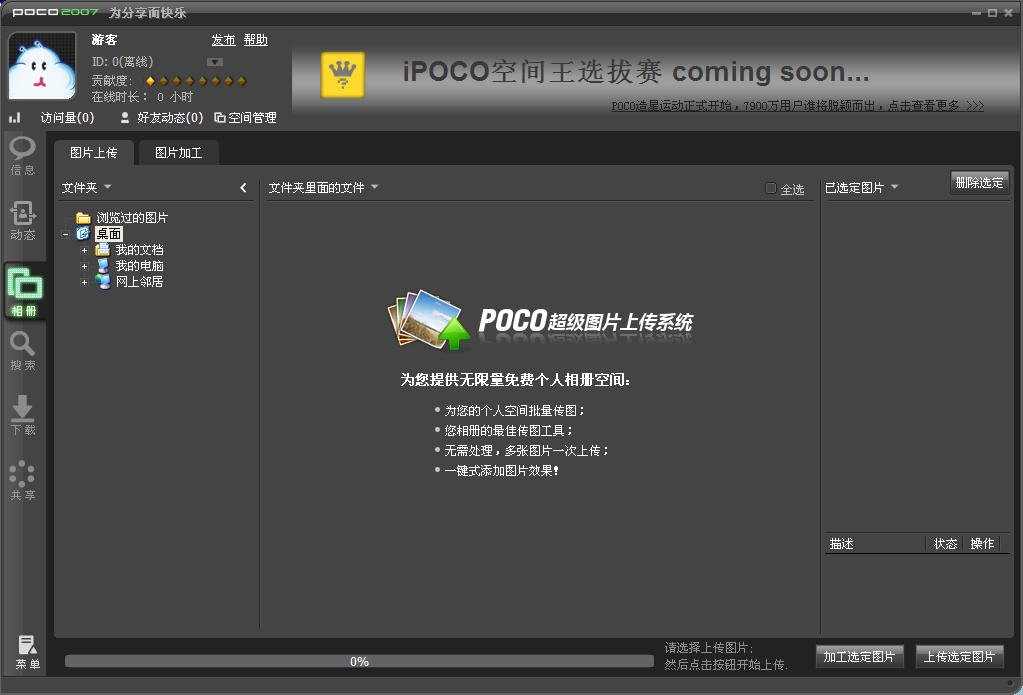Switch to the 图片上传 tab
Screen dimensions: 1023x695
tap(93, 153)
